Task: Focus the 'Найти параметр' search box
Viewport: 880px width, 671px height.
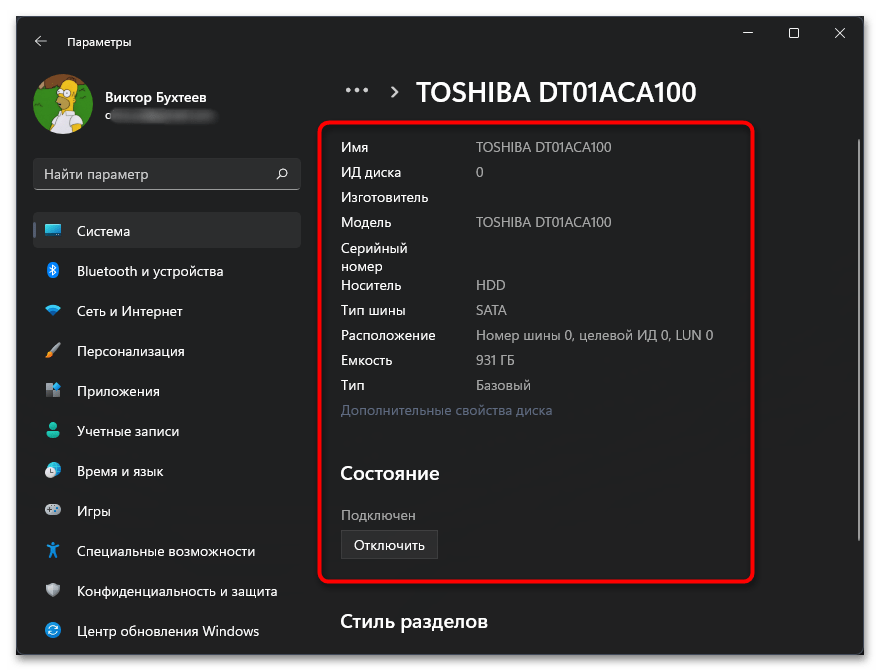Action: tap(167, 174)
